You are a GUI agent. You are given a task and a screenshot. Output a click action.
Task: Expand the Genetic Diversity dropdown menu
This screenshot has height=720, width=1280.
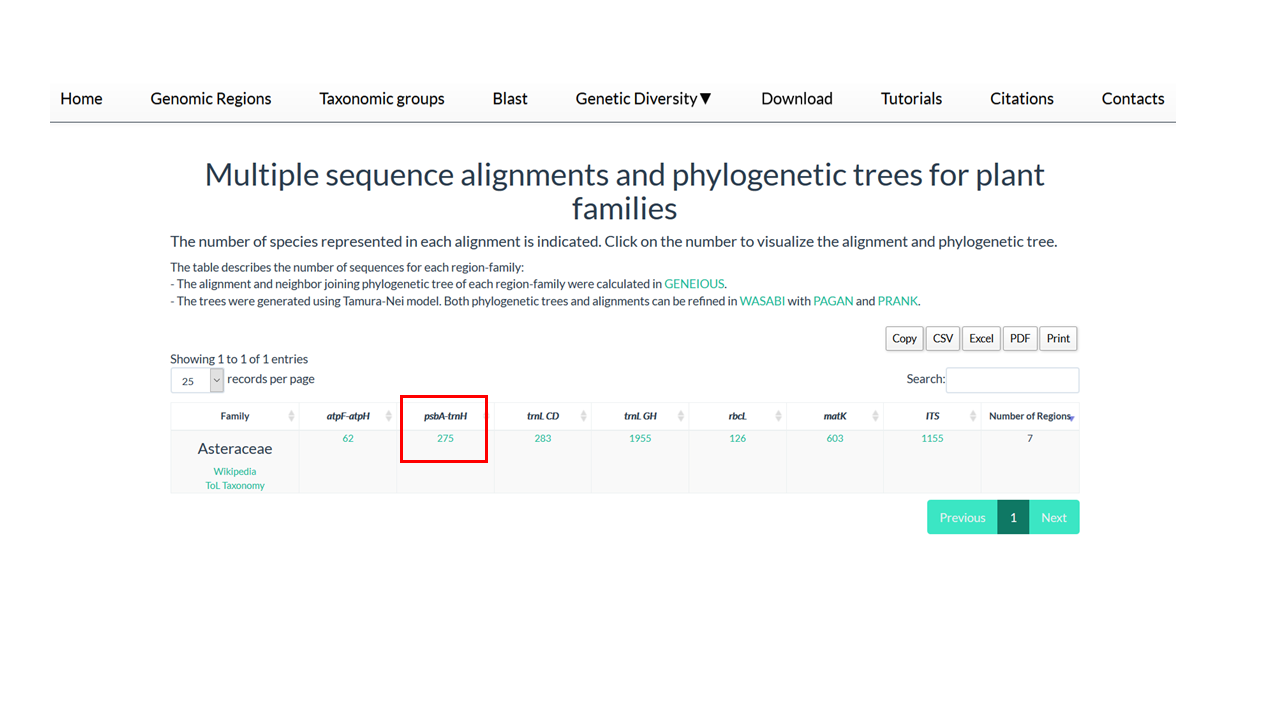click(x=644, y=98)
